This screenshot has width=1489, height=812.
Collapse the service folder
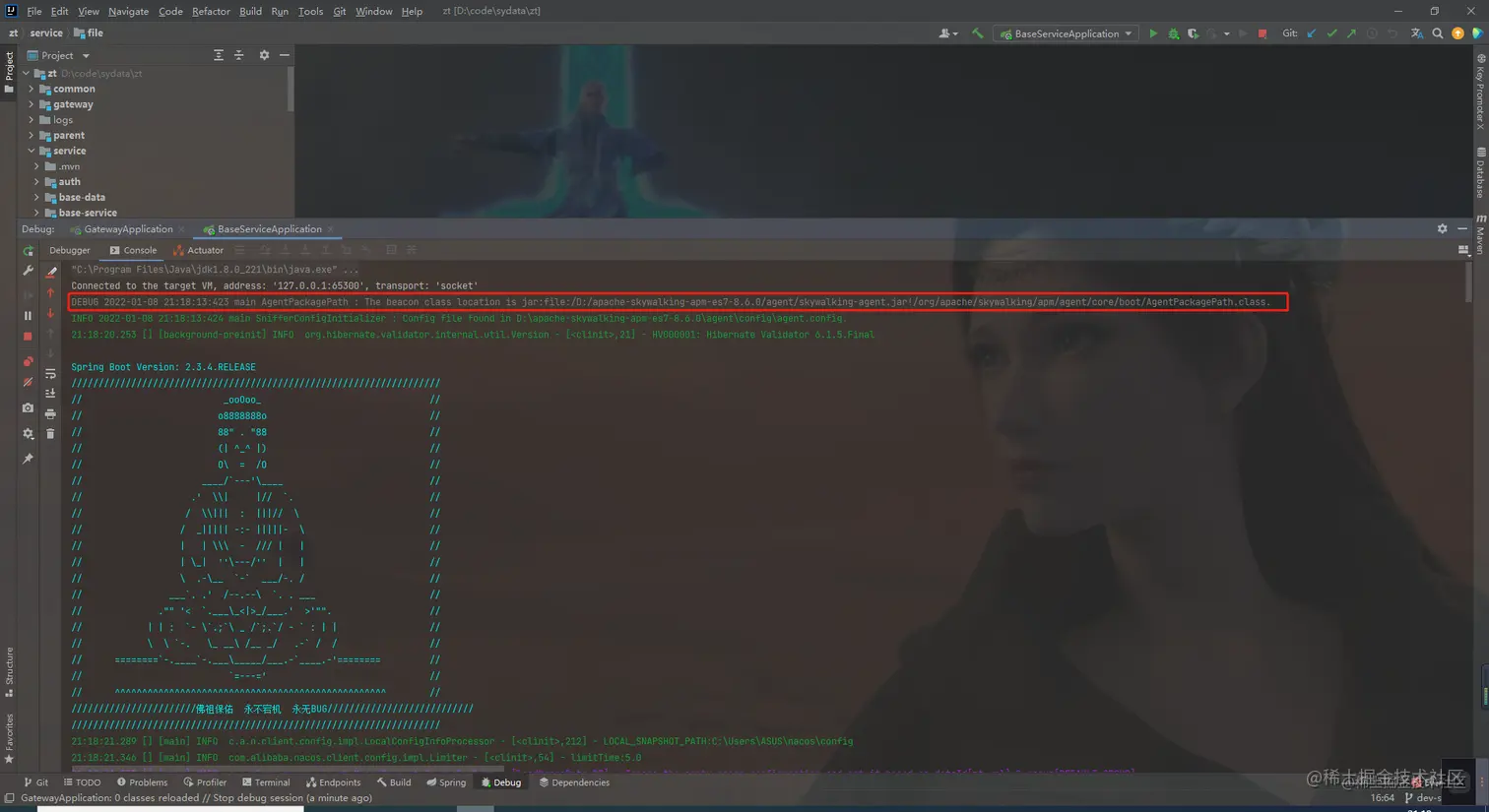[x=32, y=151]
